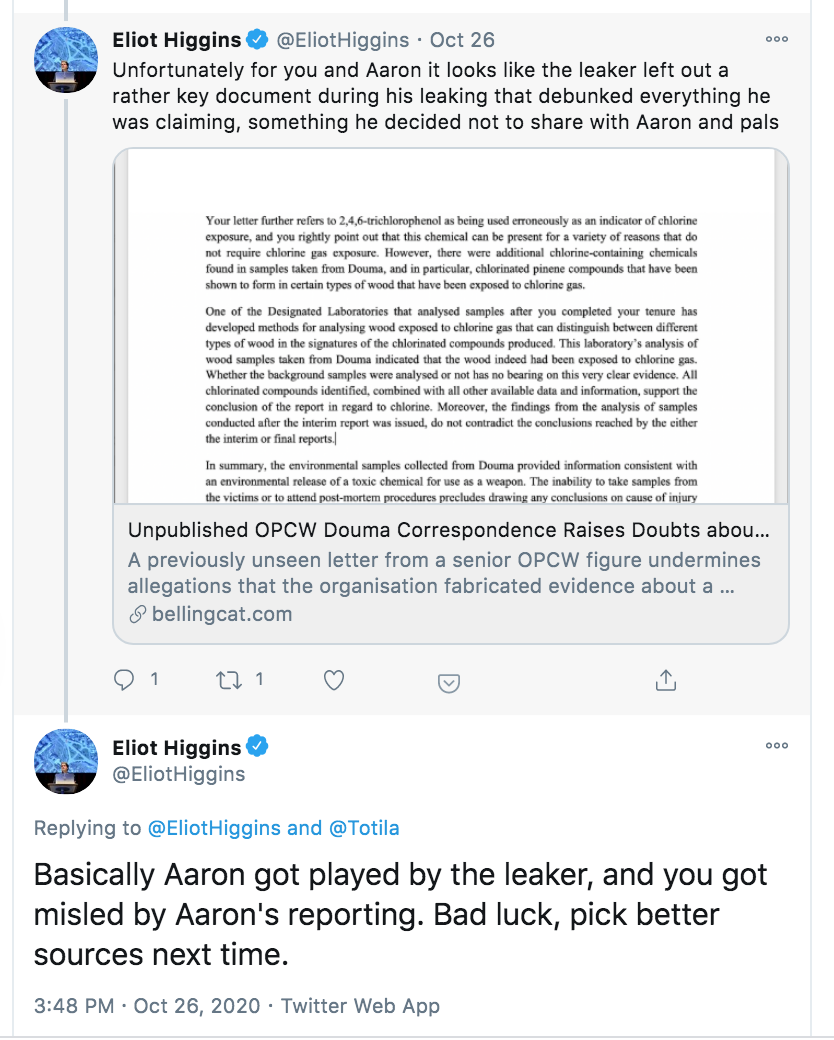Click the Oct 26 tweet date
834x1040 pixels.
coord(462,40)
